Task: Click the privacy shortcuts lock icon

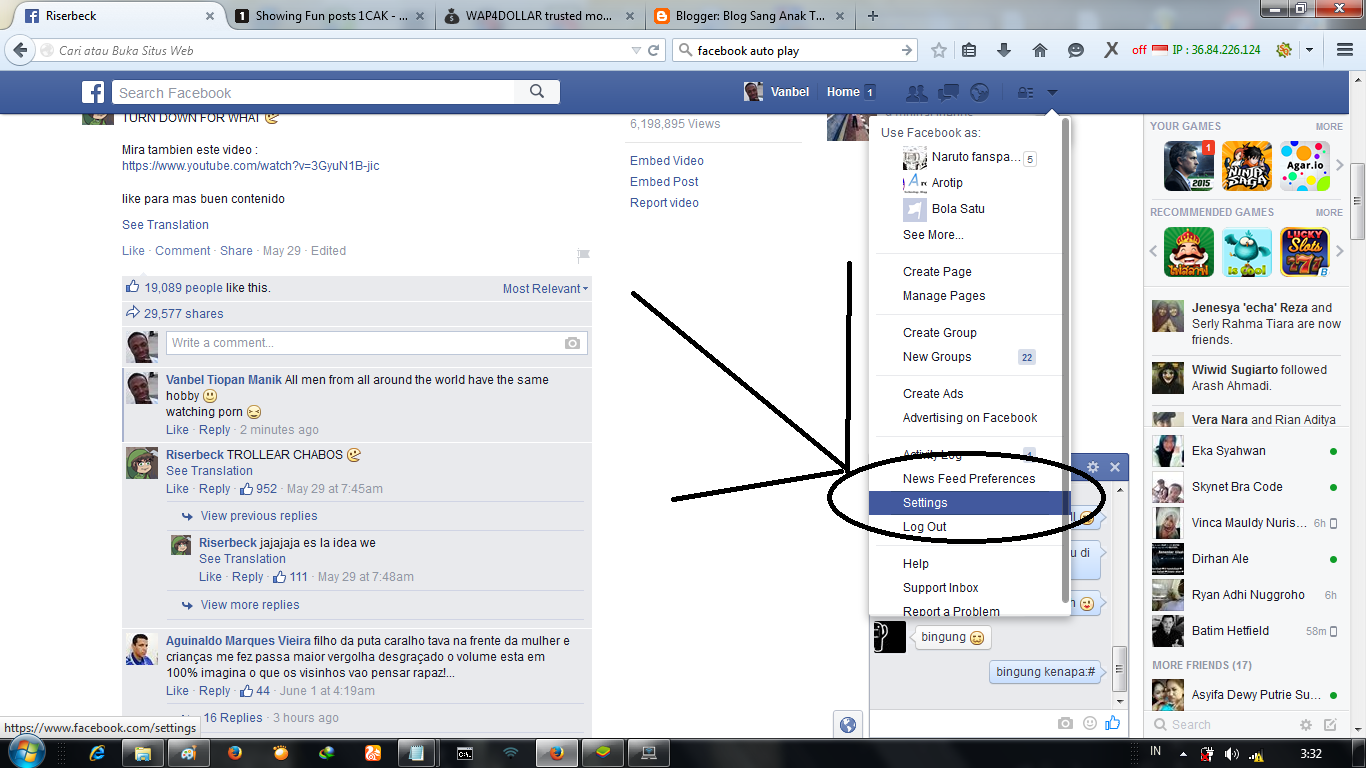Action: point(1025,92)
